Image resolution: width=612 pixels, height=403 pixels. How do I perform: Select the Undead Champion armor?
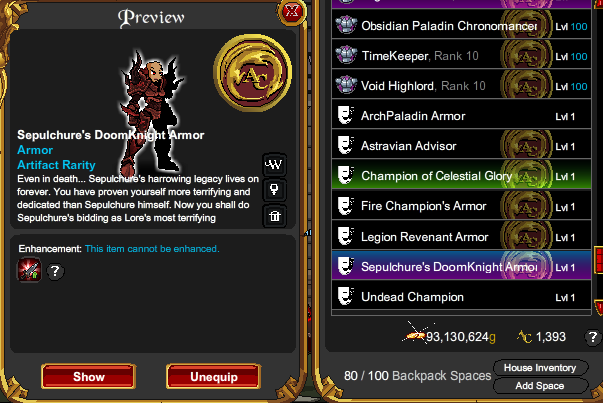461,297
